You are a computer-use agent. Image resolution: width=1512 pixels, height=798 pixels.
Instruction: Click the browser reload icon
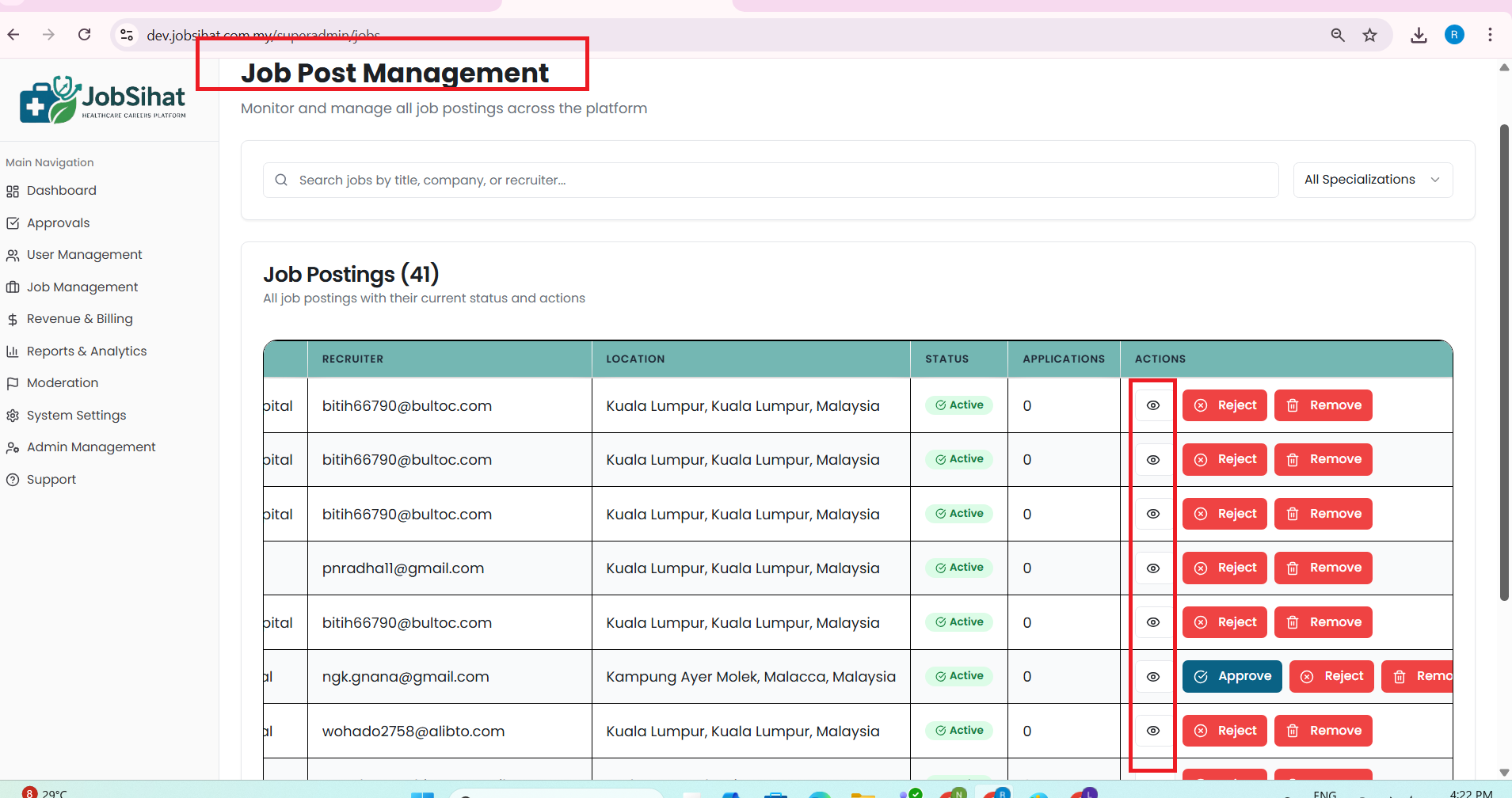[x=85, y=35]
